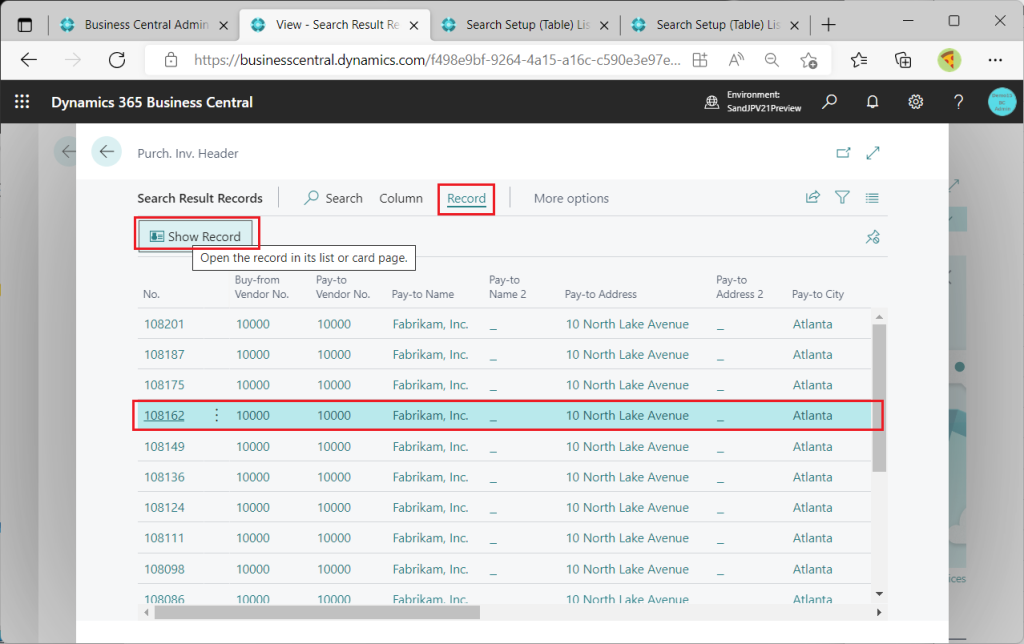The width and height of the screenshot is (1024, 644).
Task: Select record number 108201
Action: pyautogui.click(x=164, y=324)
